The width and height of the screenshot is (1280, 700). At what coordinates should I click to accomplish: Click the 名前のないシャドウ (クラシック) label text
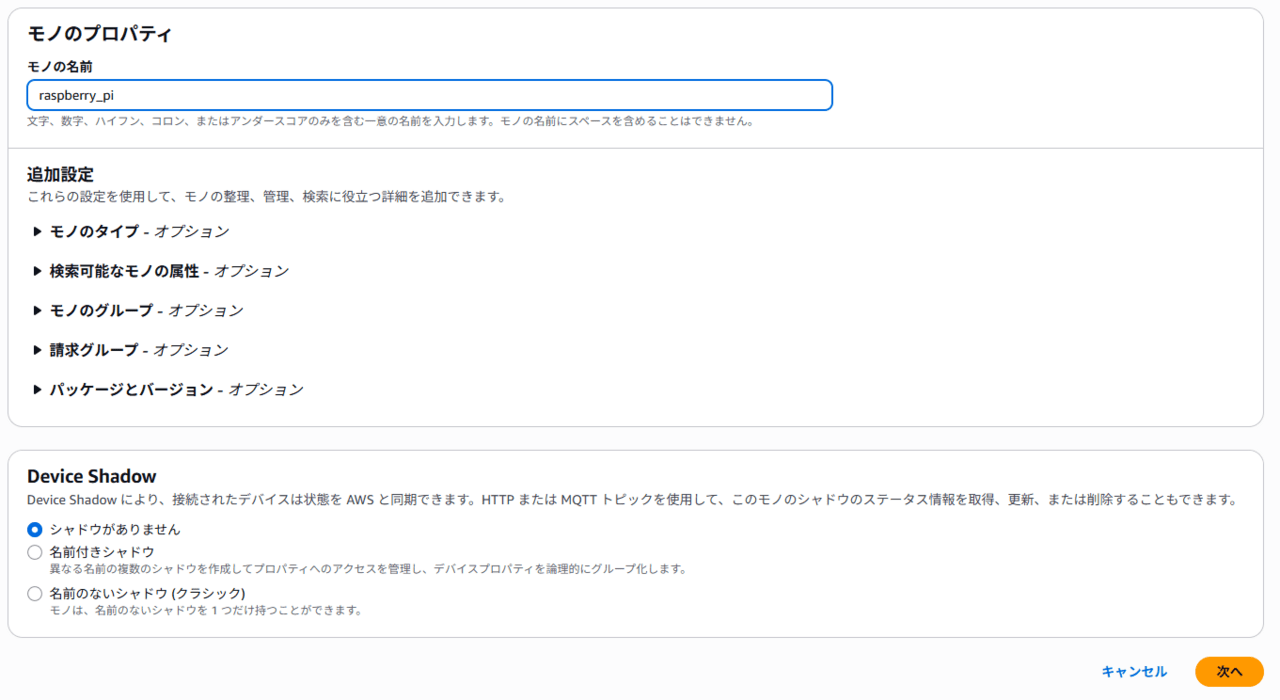point(147,594)
